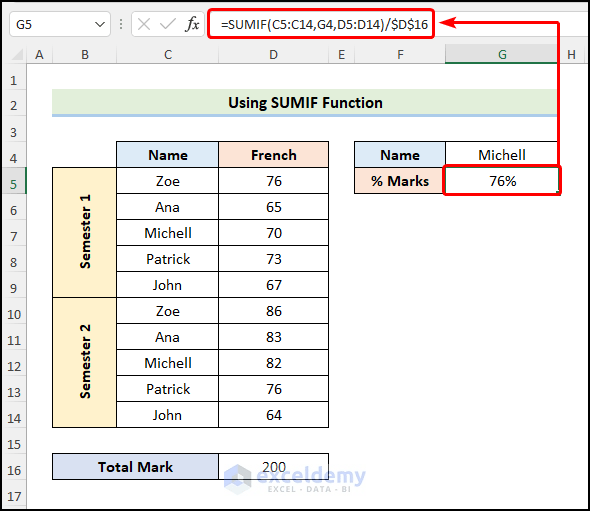Select cell with Ana in row 6
Screen dimensions: 590x511
[x=168, y=207]
